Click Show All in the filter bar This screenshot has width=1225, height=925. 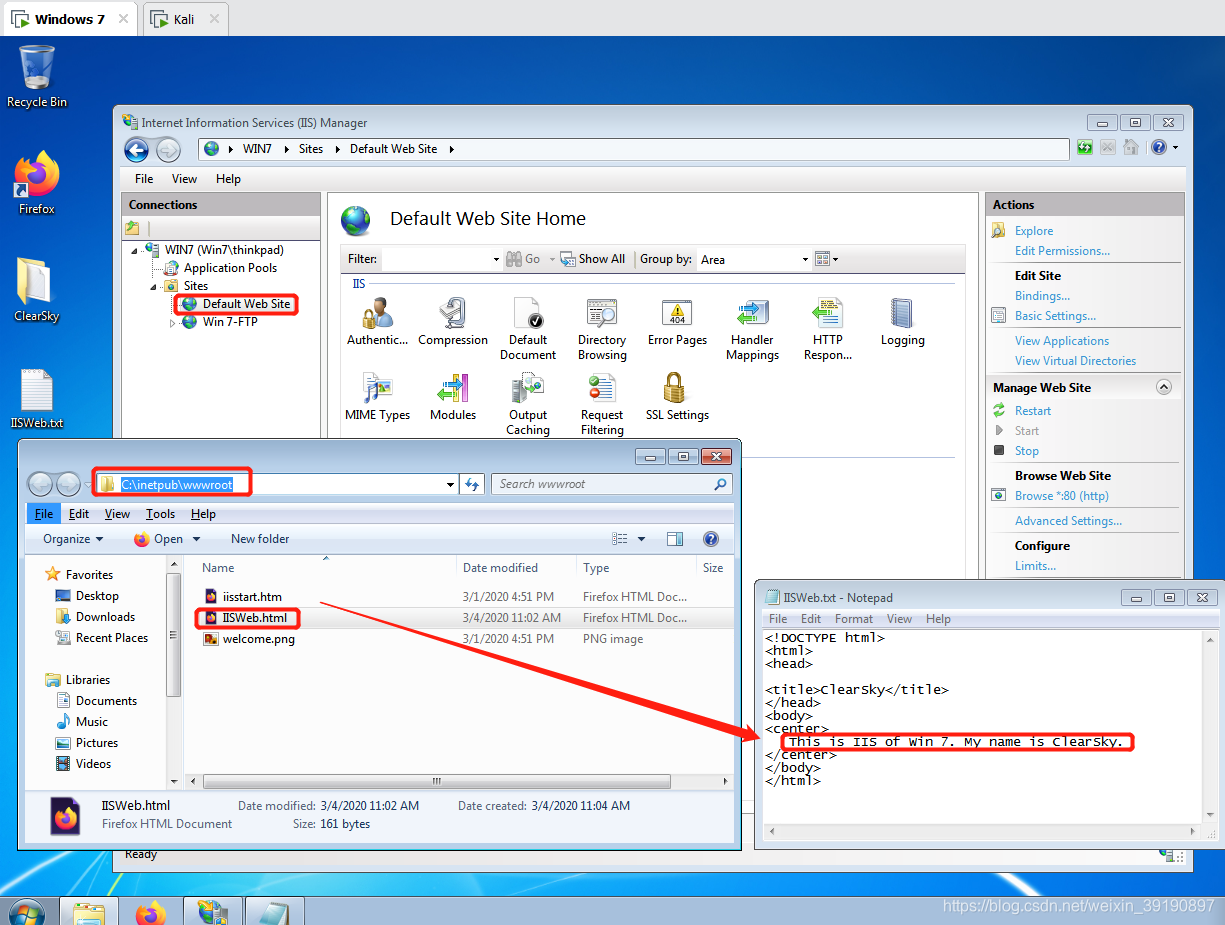click(x=593, y=259)
